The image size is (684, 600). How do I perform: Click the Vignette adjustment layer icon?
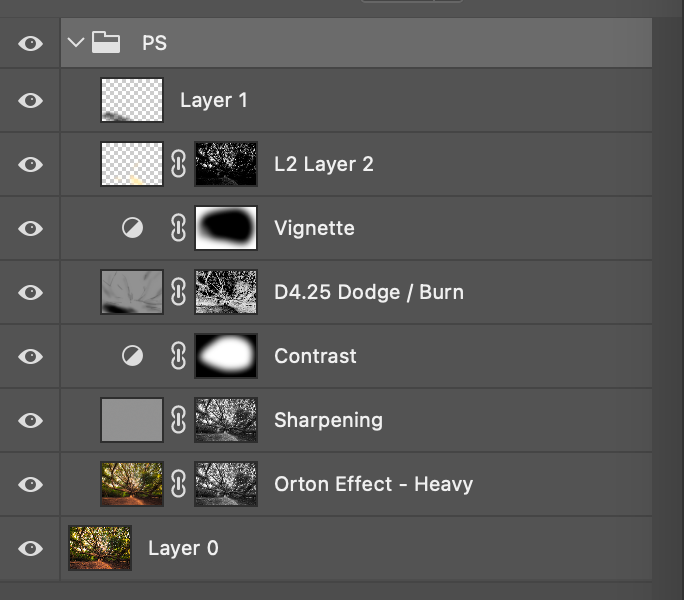point(132,228)
